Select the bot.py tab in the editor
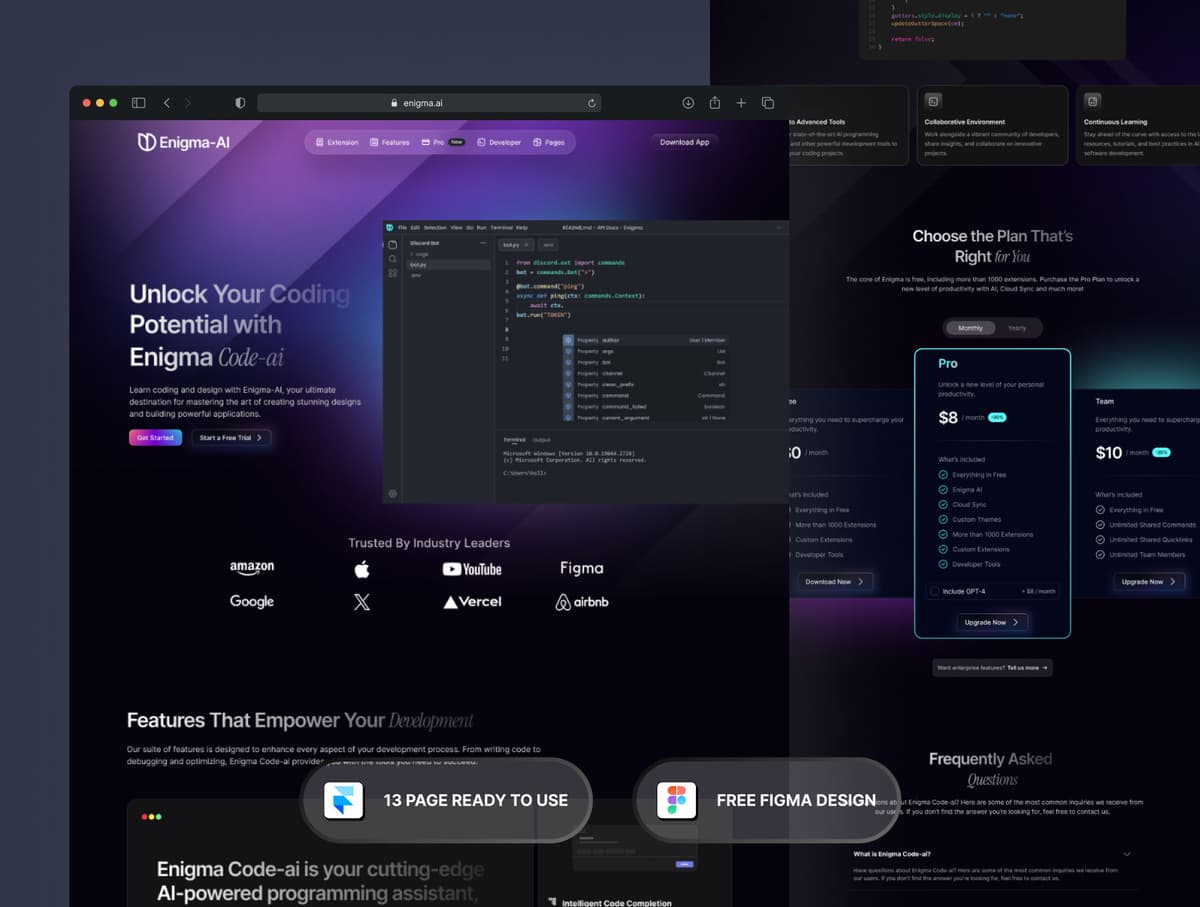Viewport: 1200px width, 907px height. click(513, 244)
